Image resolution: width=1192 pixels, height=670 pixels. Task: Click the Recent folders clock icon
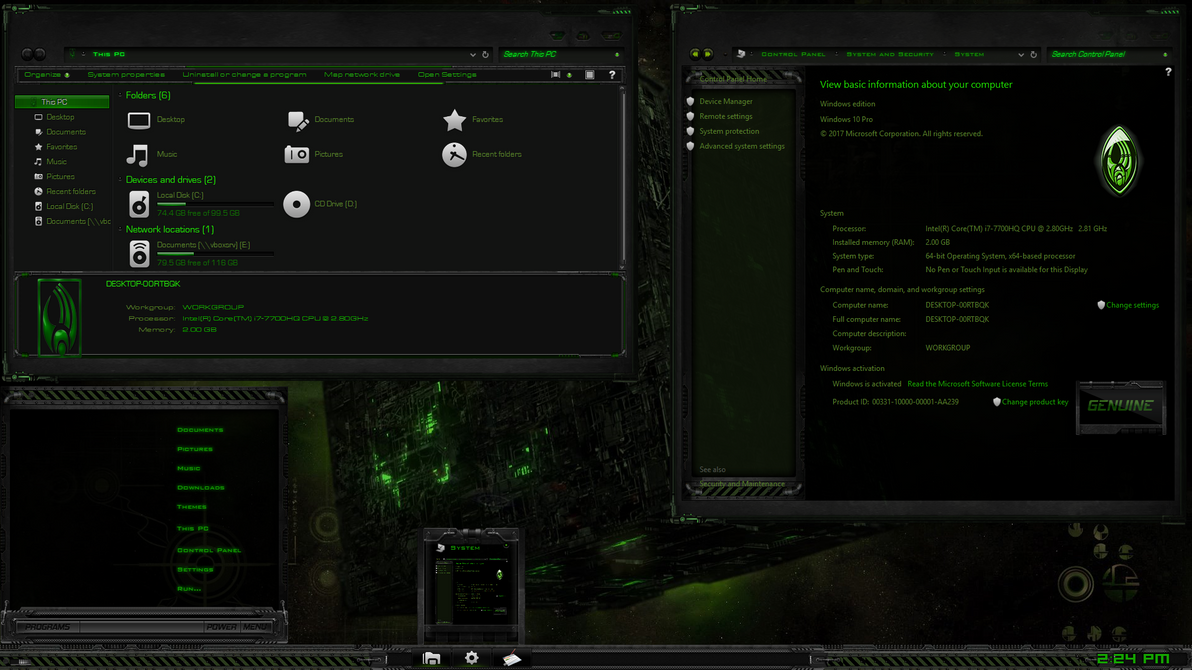pyautogui.click(x=454, y=155)
